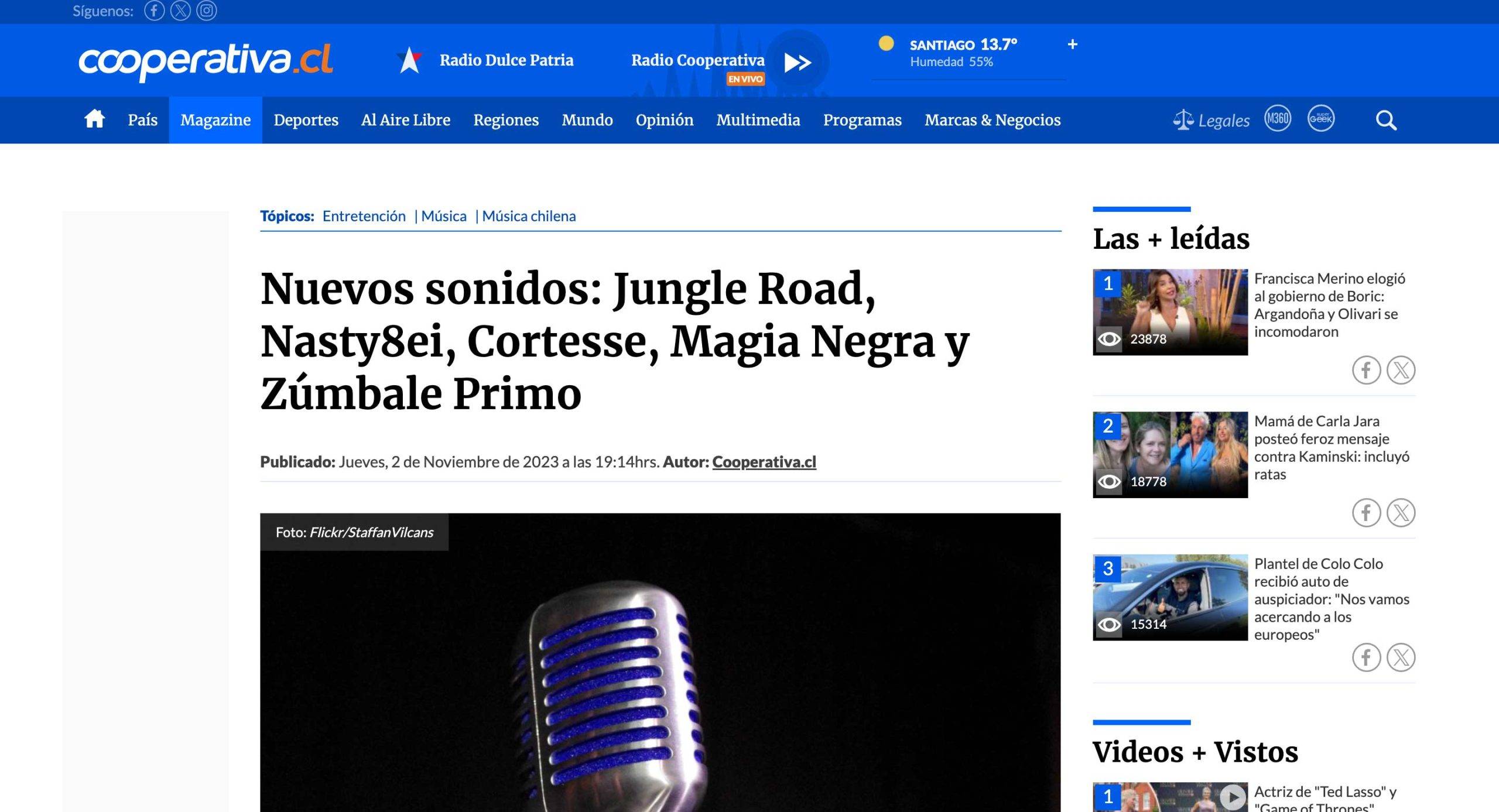
Task: Open the Música chilena topic link
Action: click(528, 216)
